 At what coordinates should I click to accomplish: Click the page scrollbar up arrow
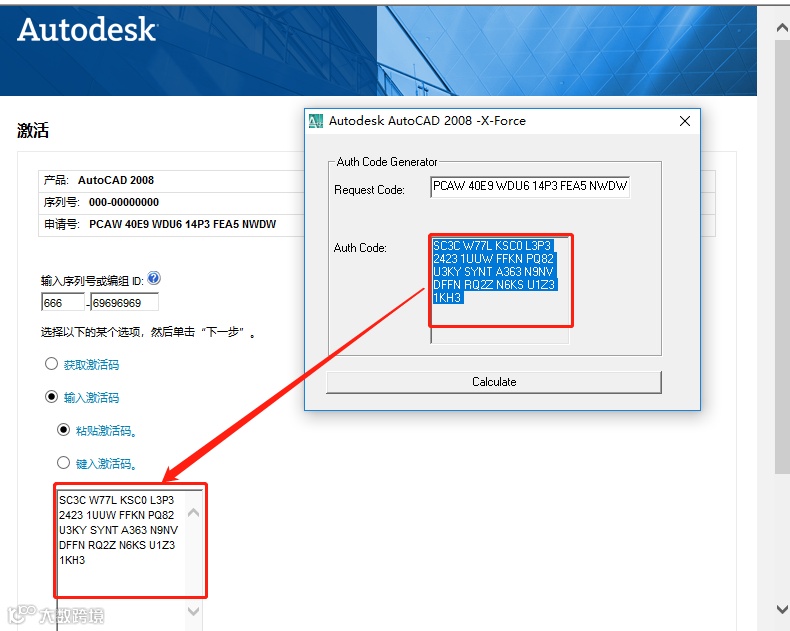(782, 28)
